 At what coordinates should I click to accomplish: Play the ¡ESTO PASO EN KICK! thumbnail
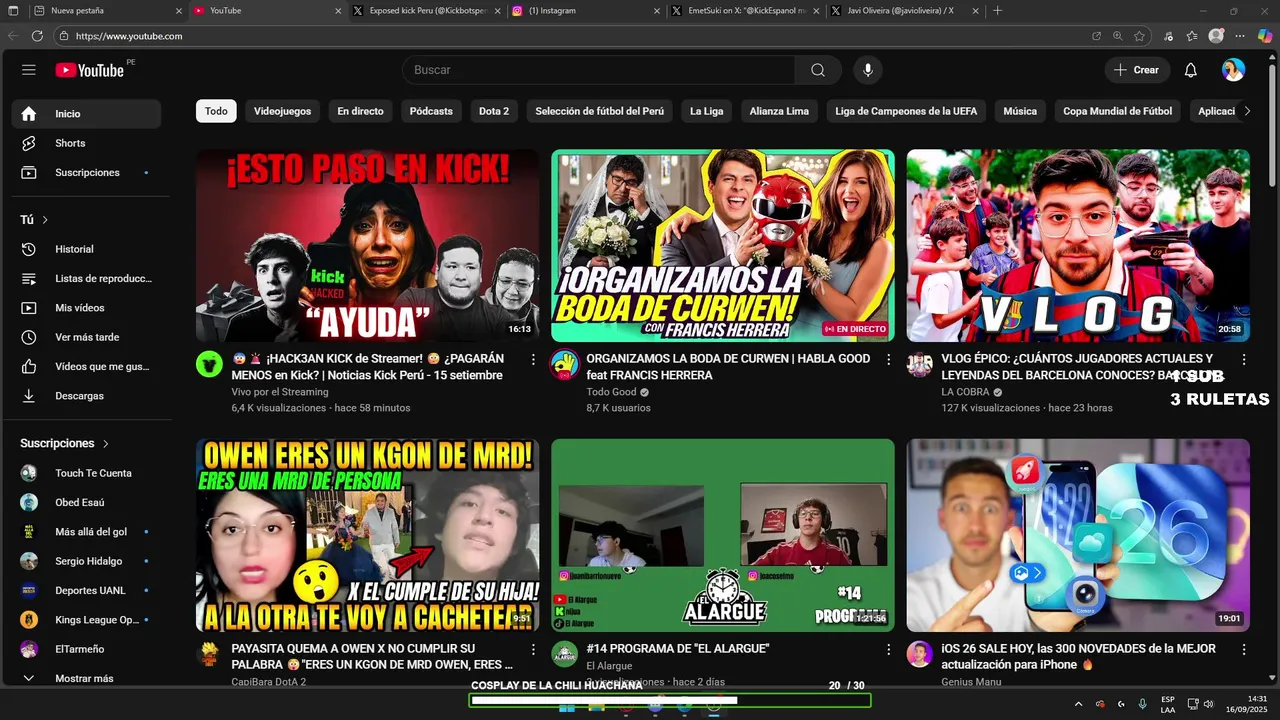tap(367, 246)
